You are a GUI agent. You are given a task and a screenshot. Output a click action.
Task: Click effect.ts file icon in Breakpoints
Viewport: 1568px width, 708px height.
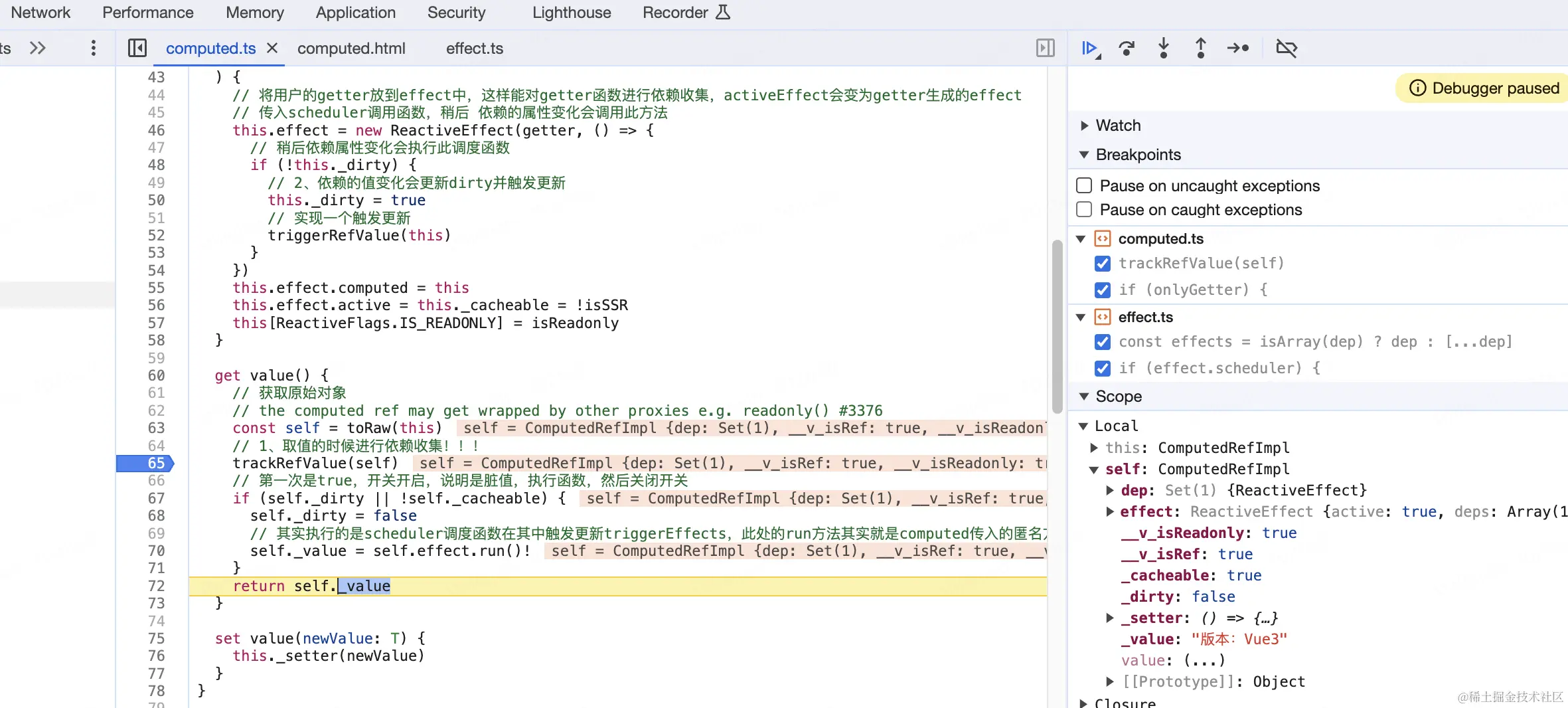click(1102, 317)
